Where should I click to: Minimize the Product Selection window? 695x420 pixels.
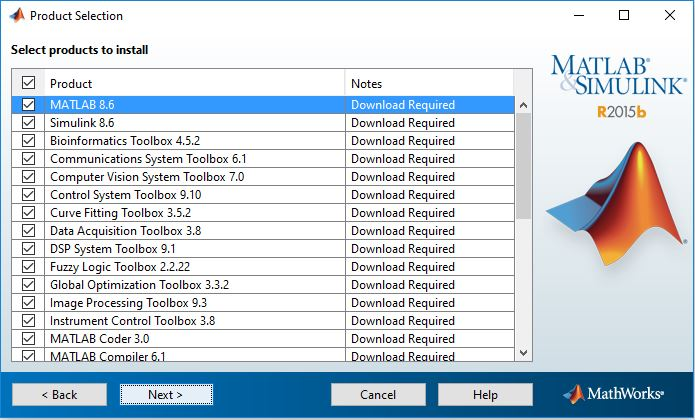(579, 16)
